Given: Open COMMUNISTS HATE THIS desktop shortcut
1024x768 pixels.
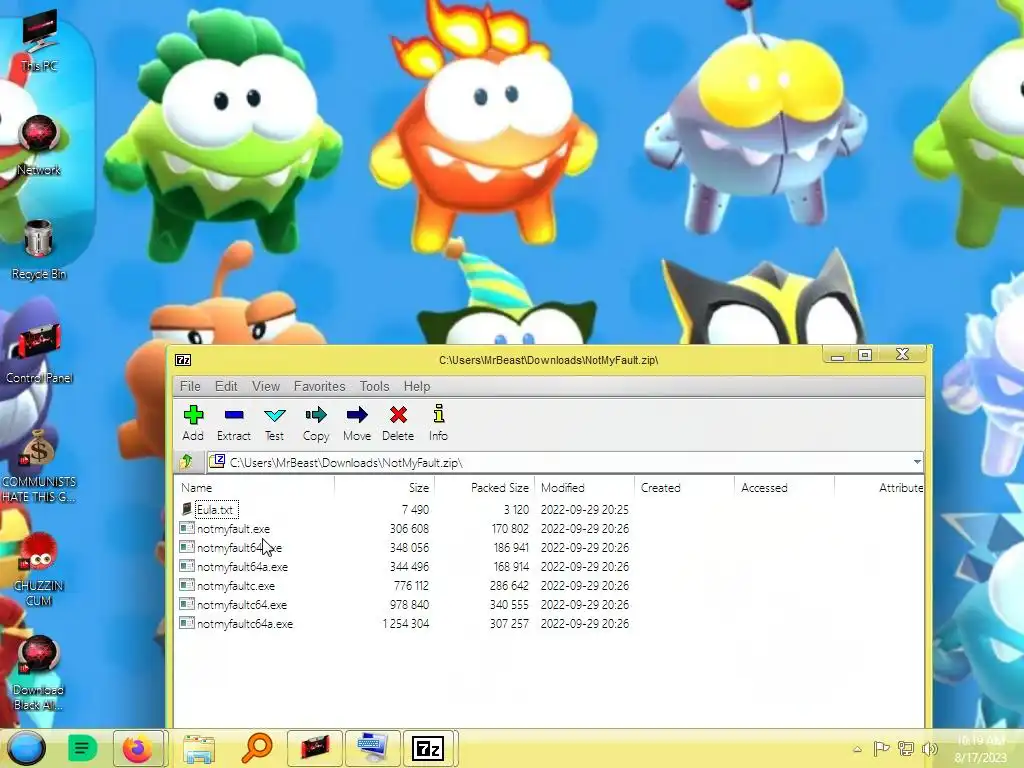Looking at the screenshot, I should tap(39, 465).
